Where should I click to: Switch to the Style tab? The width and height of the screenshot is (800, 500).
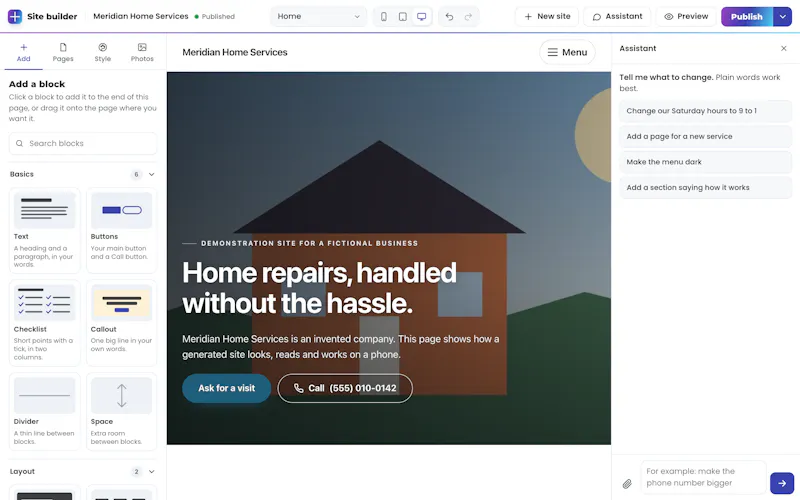click(x=103, y=53)
